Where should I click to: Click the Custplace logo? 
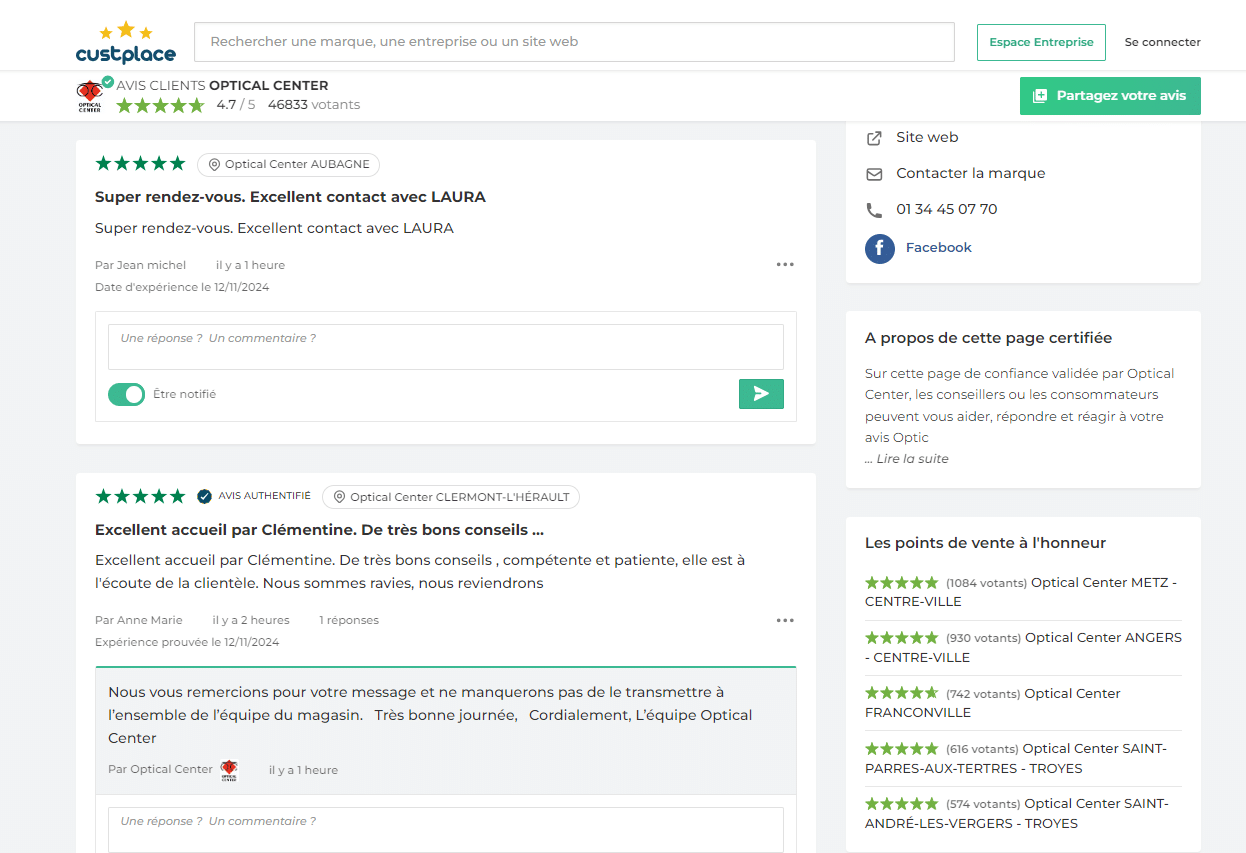click(x=125, y=42)
